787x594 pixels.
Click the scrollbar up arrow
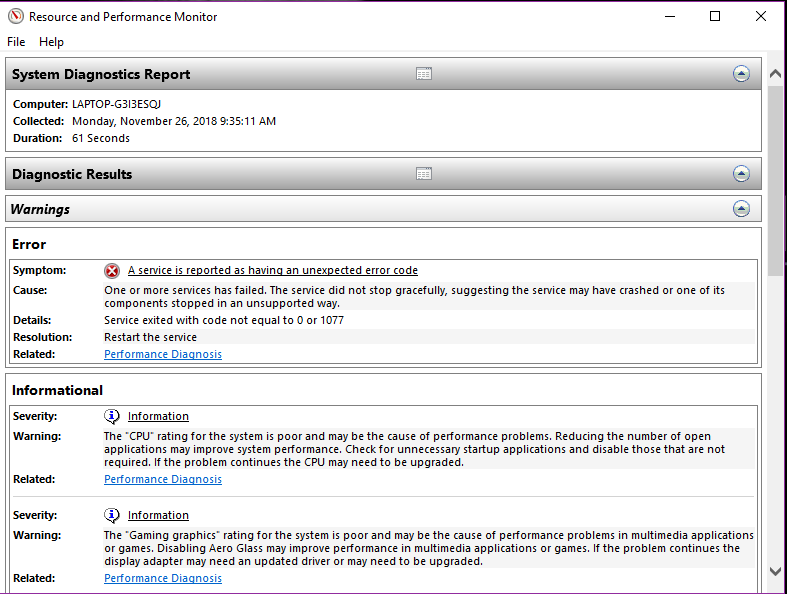pos(776,75)
